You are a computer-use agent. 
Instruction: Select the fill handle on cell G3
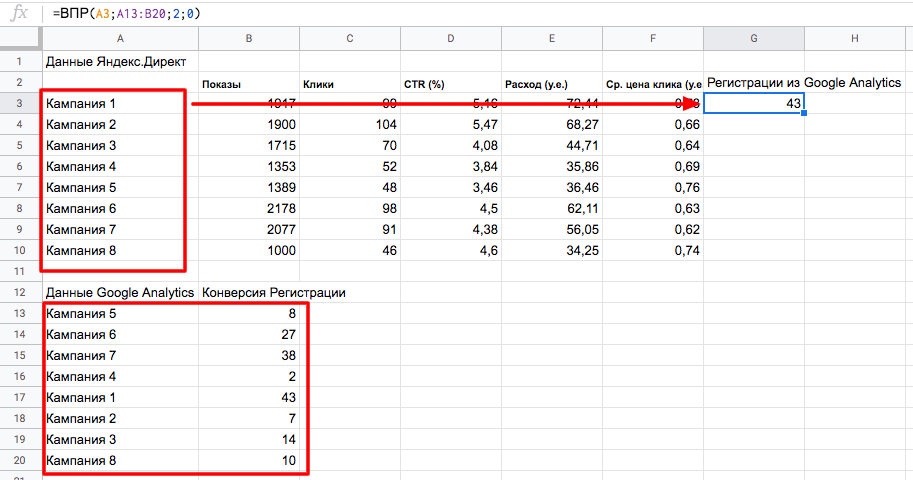(x=804, y=113)
